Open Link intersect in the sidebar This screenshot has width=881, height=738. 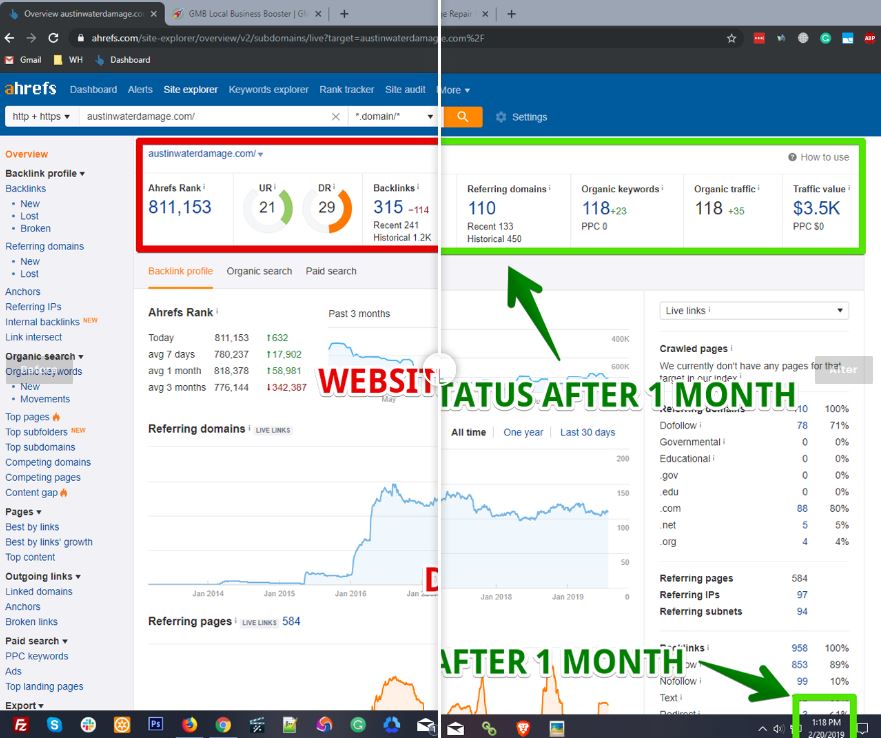[x=34, y=337]
